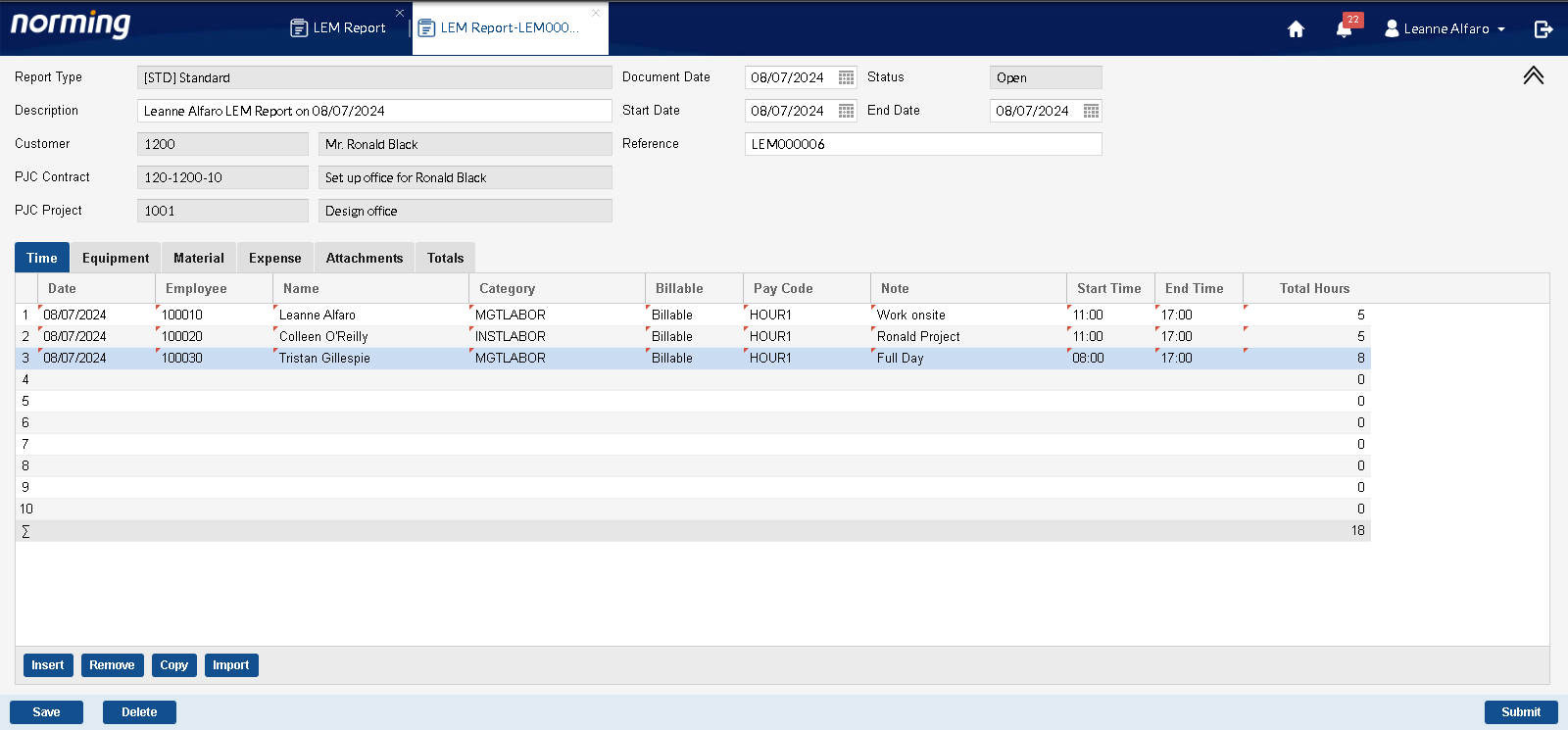Click category cell INSTLABOR
This screenshot has height=730, width=1568.
tap(557, 336)
